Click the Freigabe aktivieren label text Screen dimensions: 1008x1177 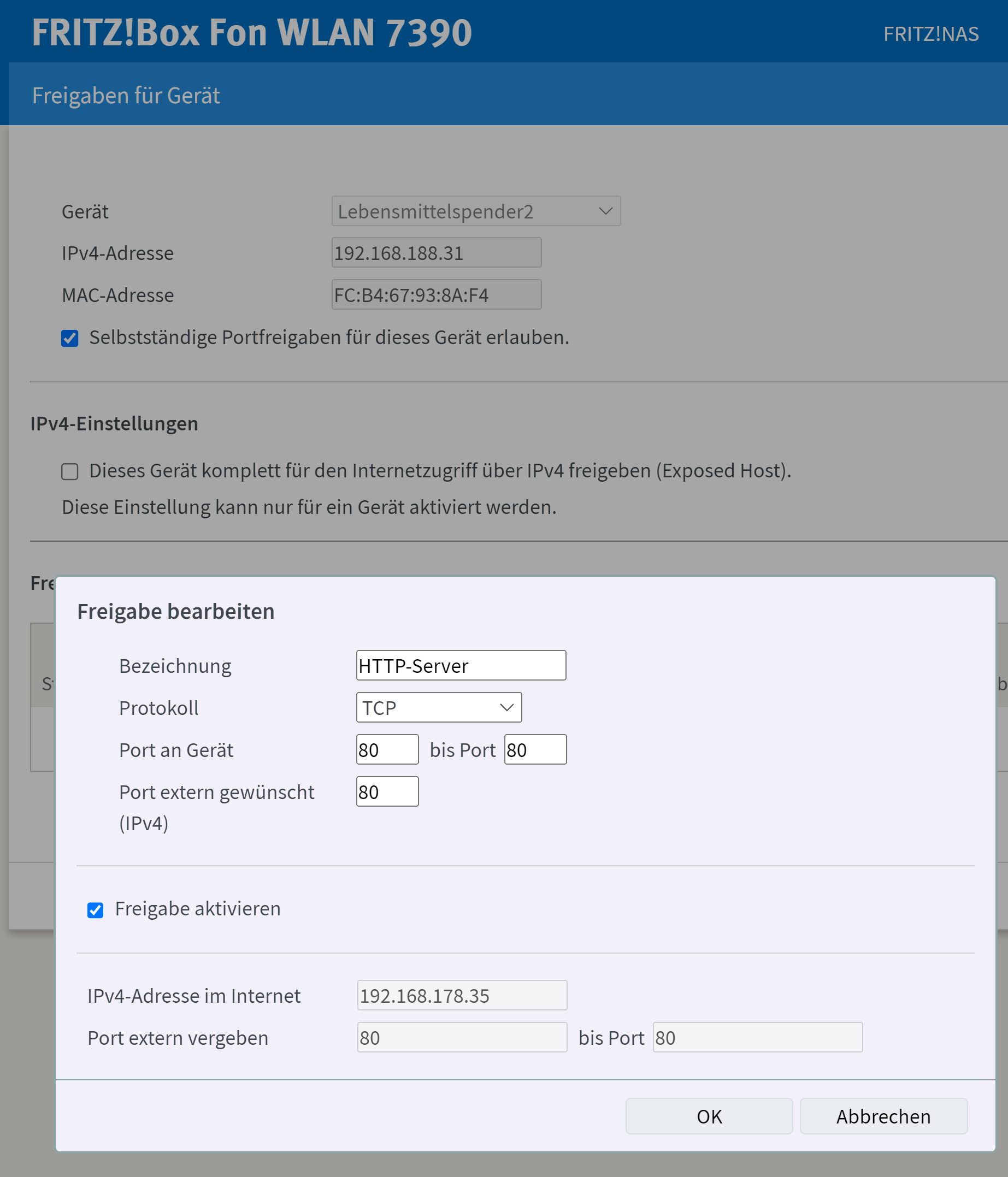(198, 909)
